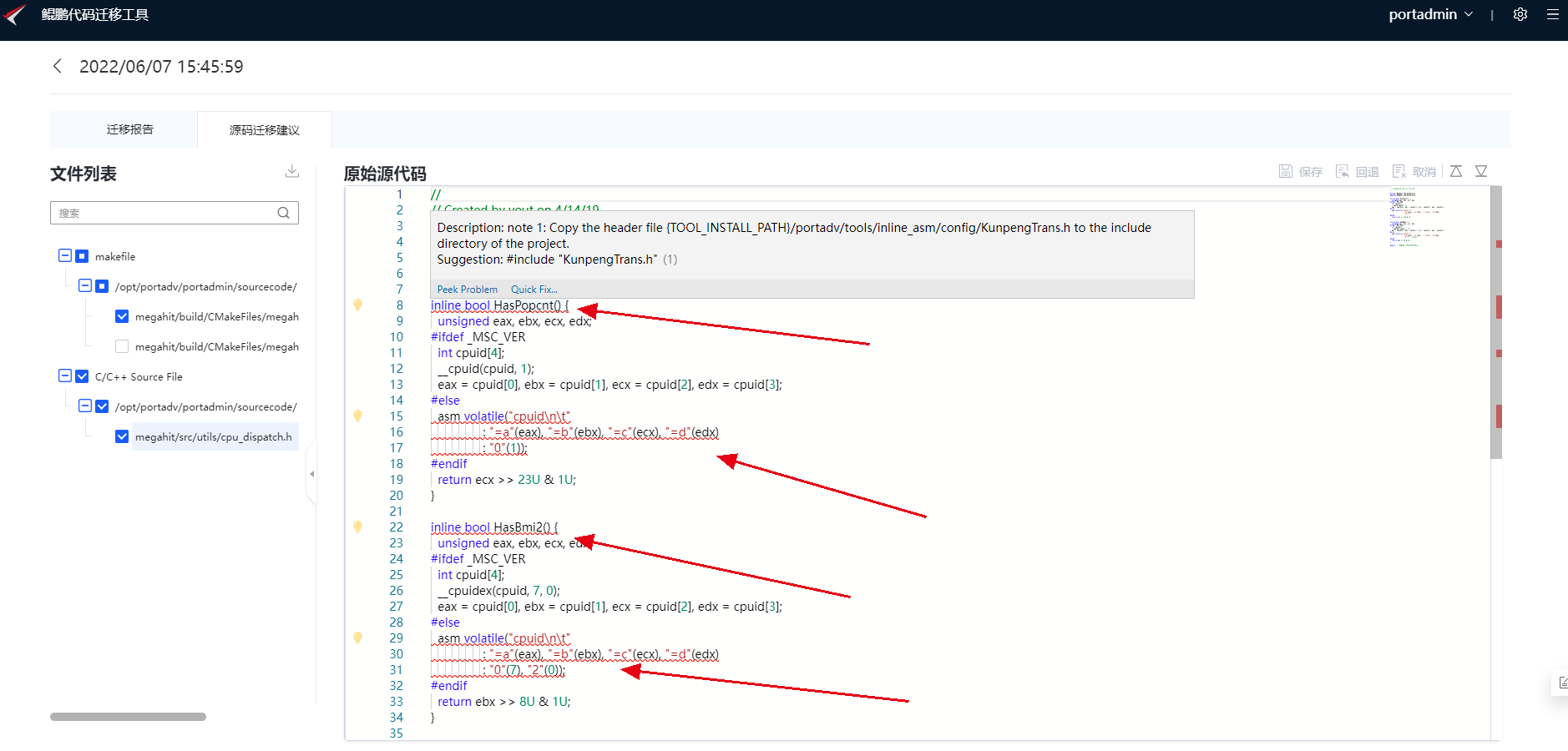The width and height of the screenshot is (1568, 751).
Task: Click the lightbulb on line 15
Action: click(x=357, y=416)
